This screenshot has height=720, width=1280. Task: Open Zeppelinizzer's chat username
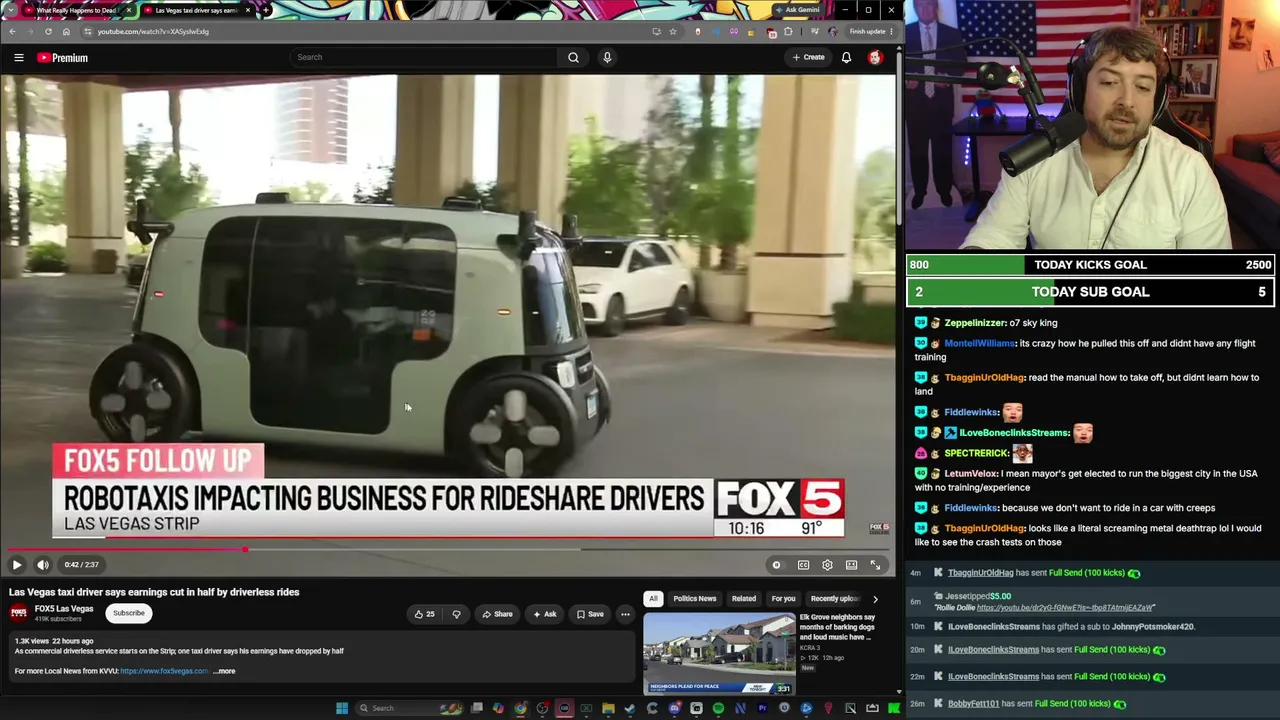pos(975,323)
